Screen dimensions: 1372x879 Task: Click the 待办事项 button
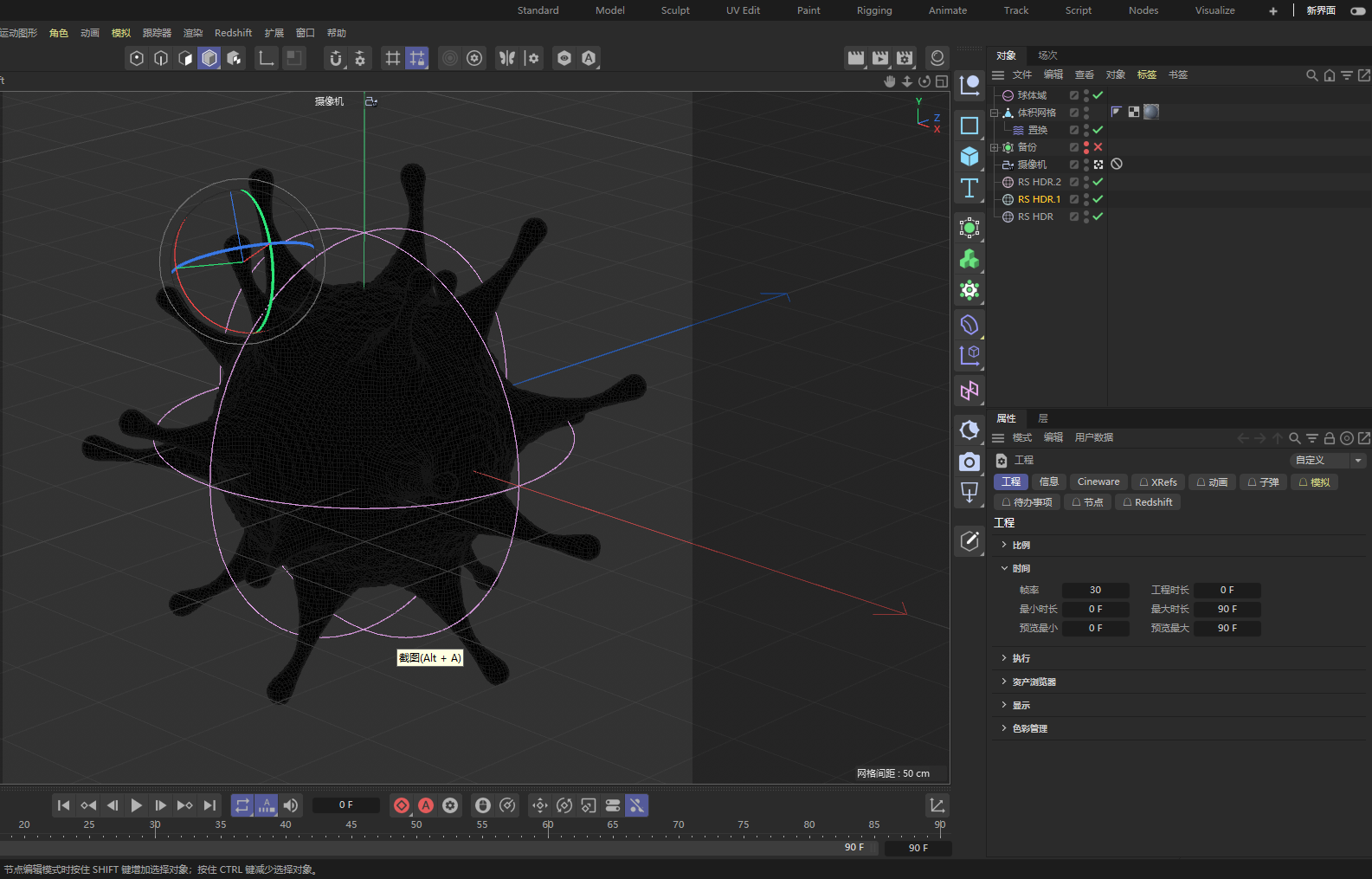coord(1027,502)
